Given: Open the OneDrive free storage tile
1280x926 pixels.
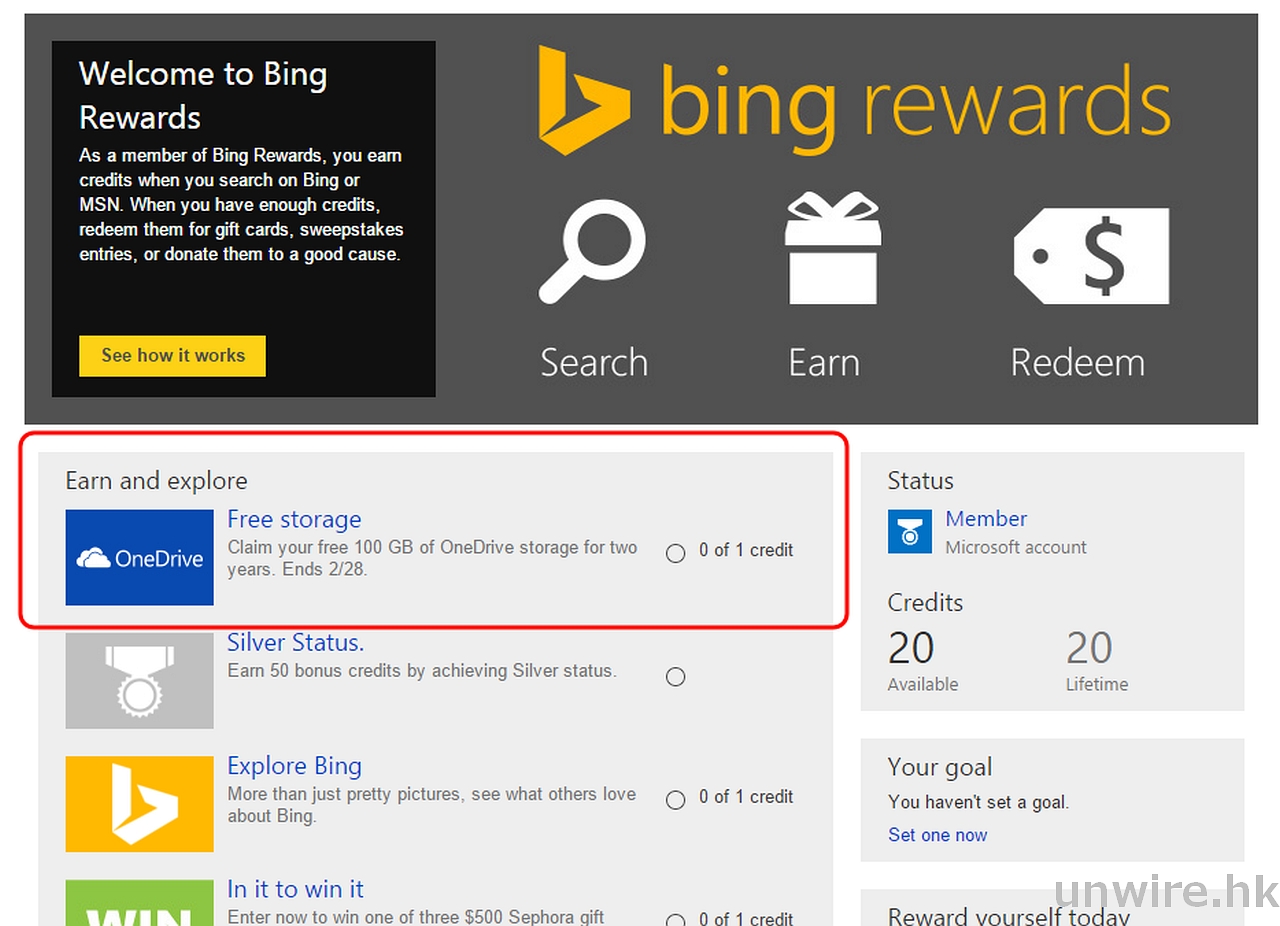Looking at the screenshot, I should pyautogui.click(x=139, y=557).
